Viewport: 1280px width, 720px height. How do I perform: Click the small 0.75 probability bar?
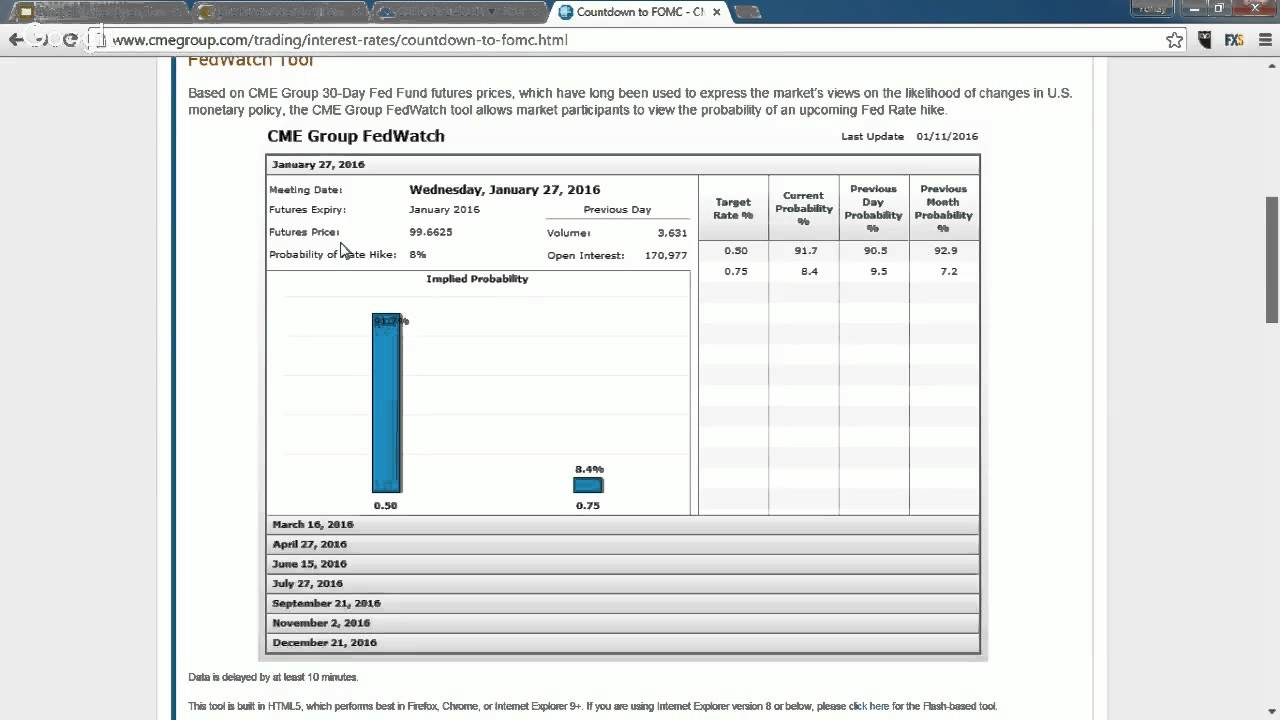[588, 485]
